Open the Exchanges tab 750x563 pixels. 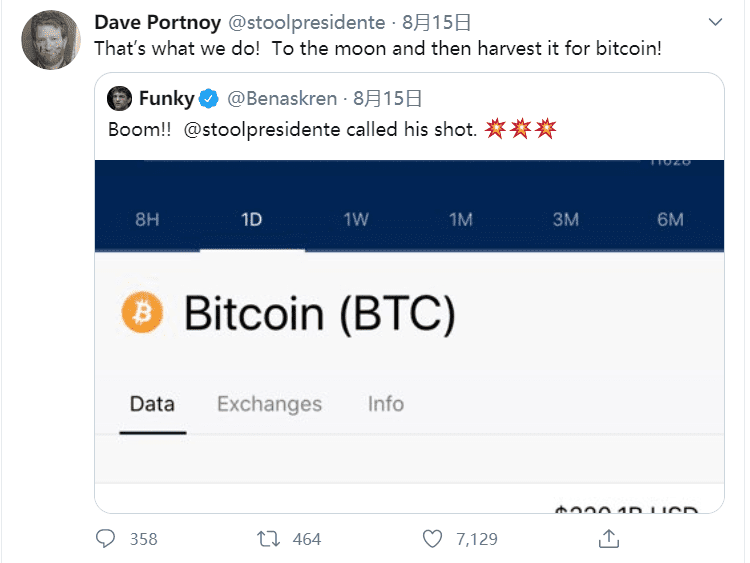pyautogui.click(x=269, y=404)
